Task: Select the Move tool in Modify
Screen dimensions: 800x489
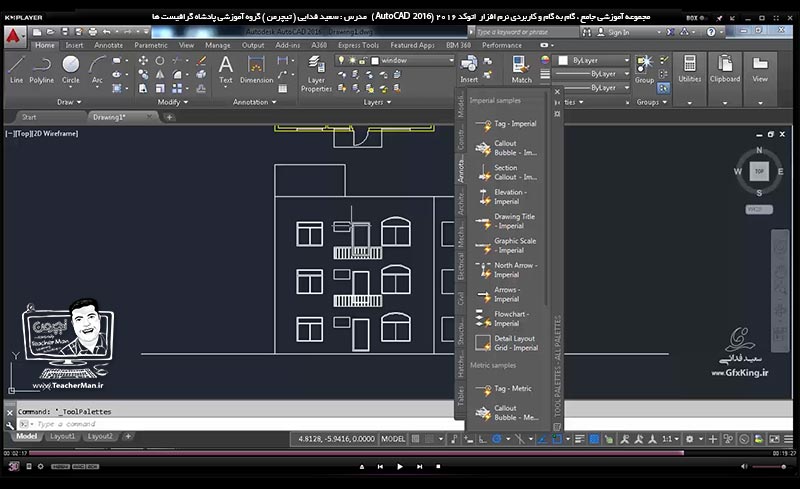Action: (143, 61)
